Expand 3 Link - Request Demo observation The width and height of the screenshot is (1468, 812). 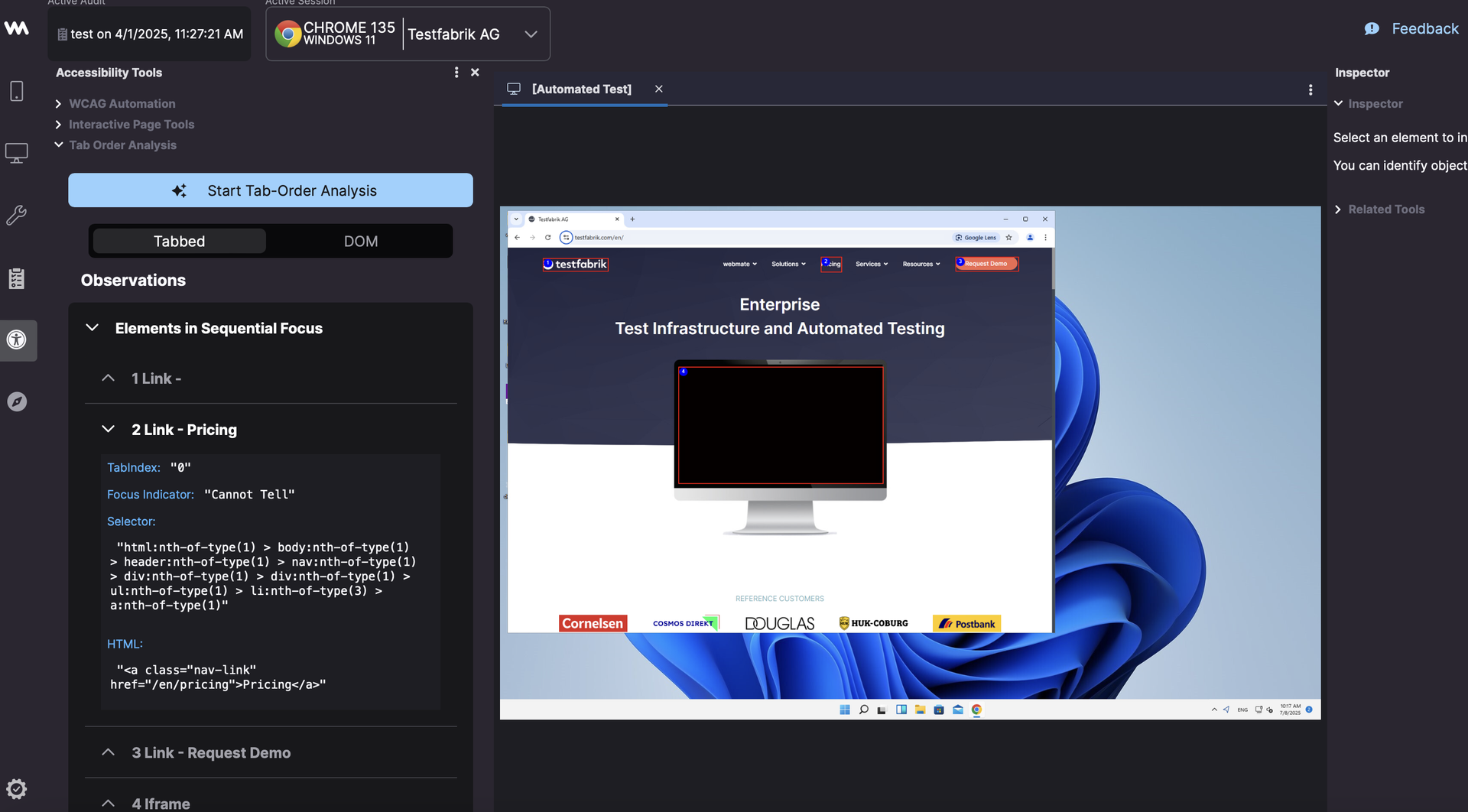[108, 752]
